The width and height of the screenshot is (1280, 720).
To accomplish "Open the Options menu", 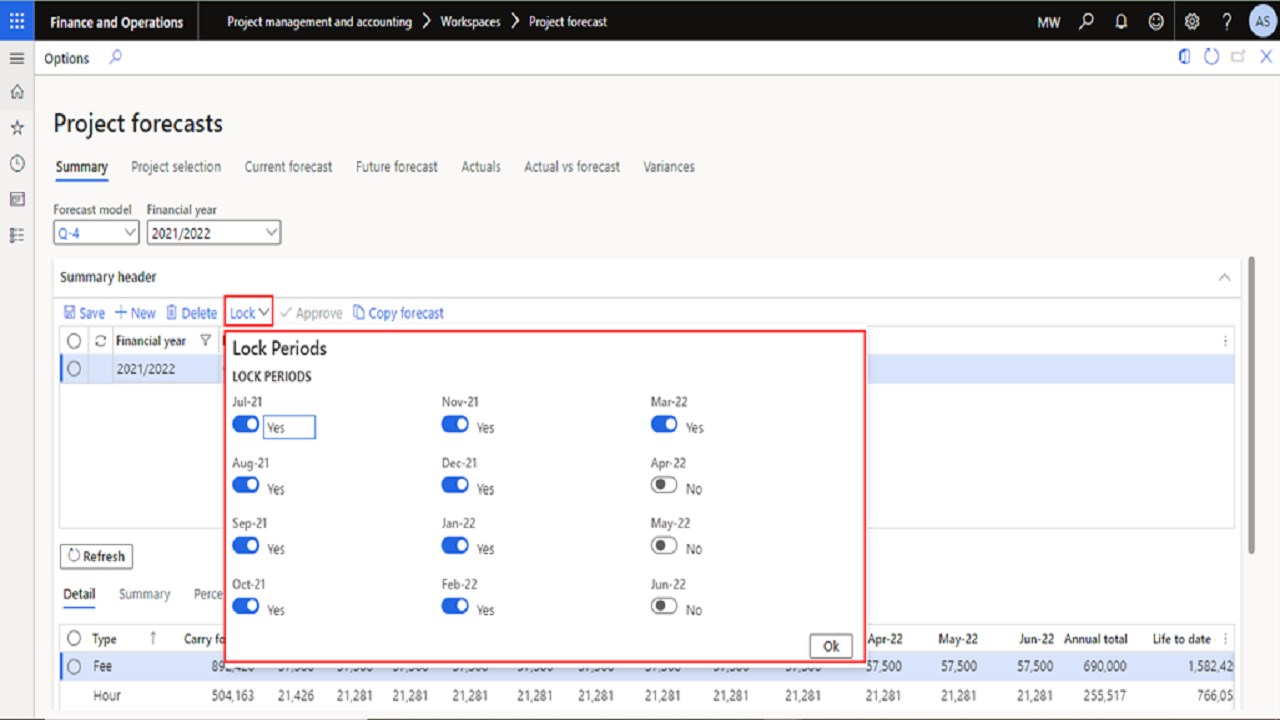I will tap(67, 58).
